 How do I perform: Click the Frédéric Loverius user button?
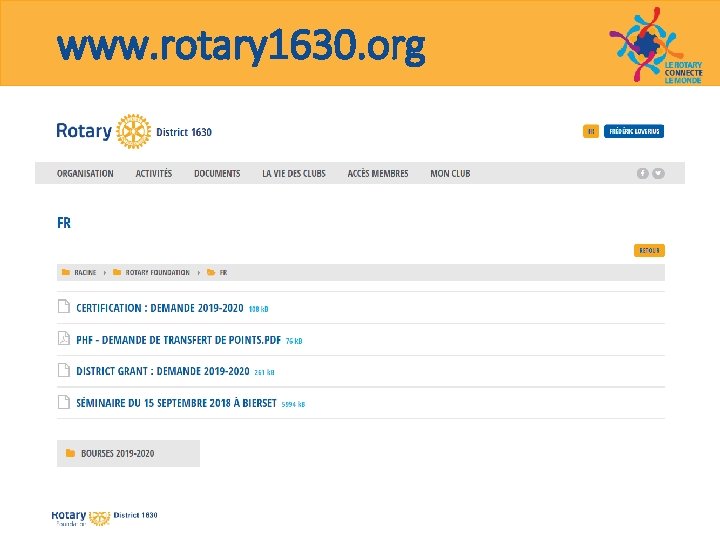tap(634, 131)
